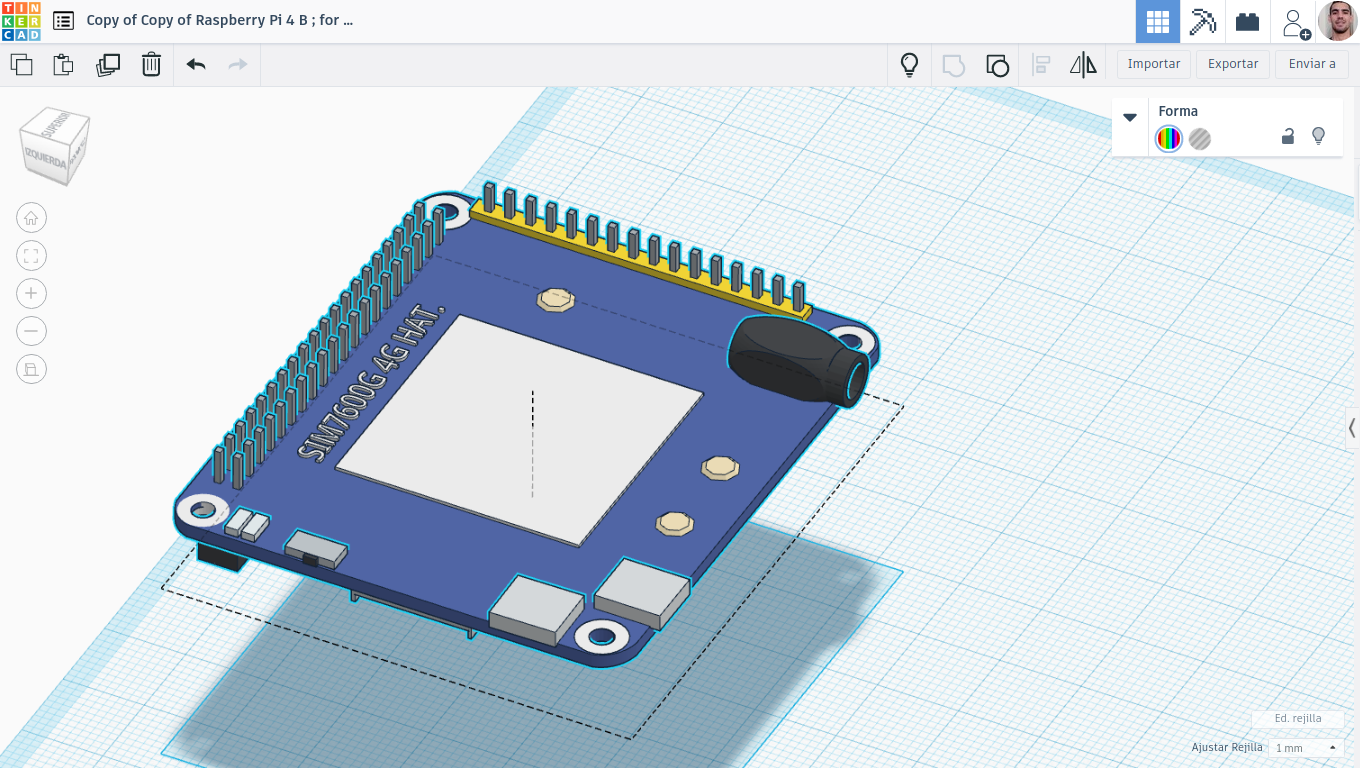
Task: Click the Fit all in view button
Action: (x=31, y=256)
